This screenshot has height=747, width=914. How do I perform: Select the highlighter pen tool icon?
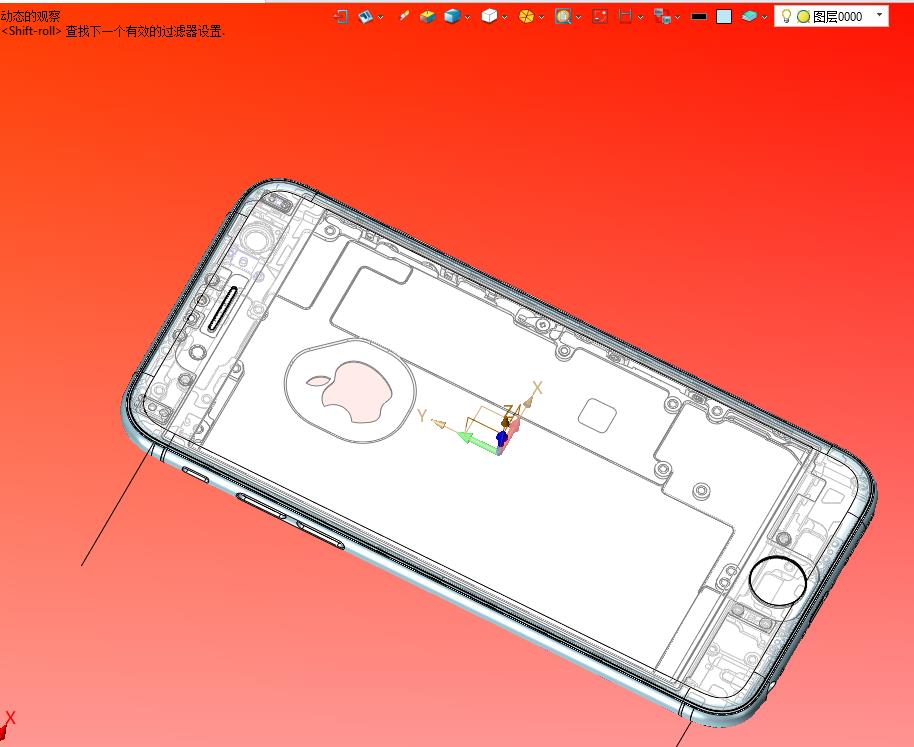click(403, 16)
